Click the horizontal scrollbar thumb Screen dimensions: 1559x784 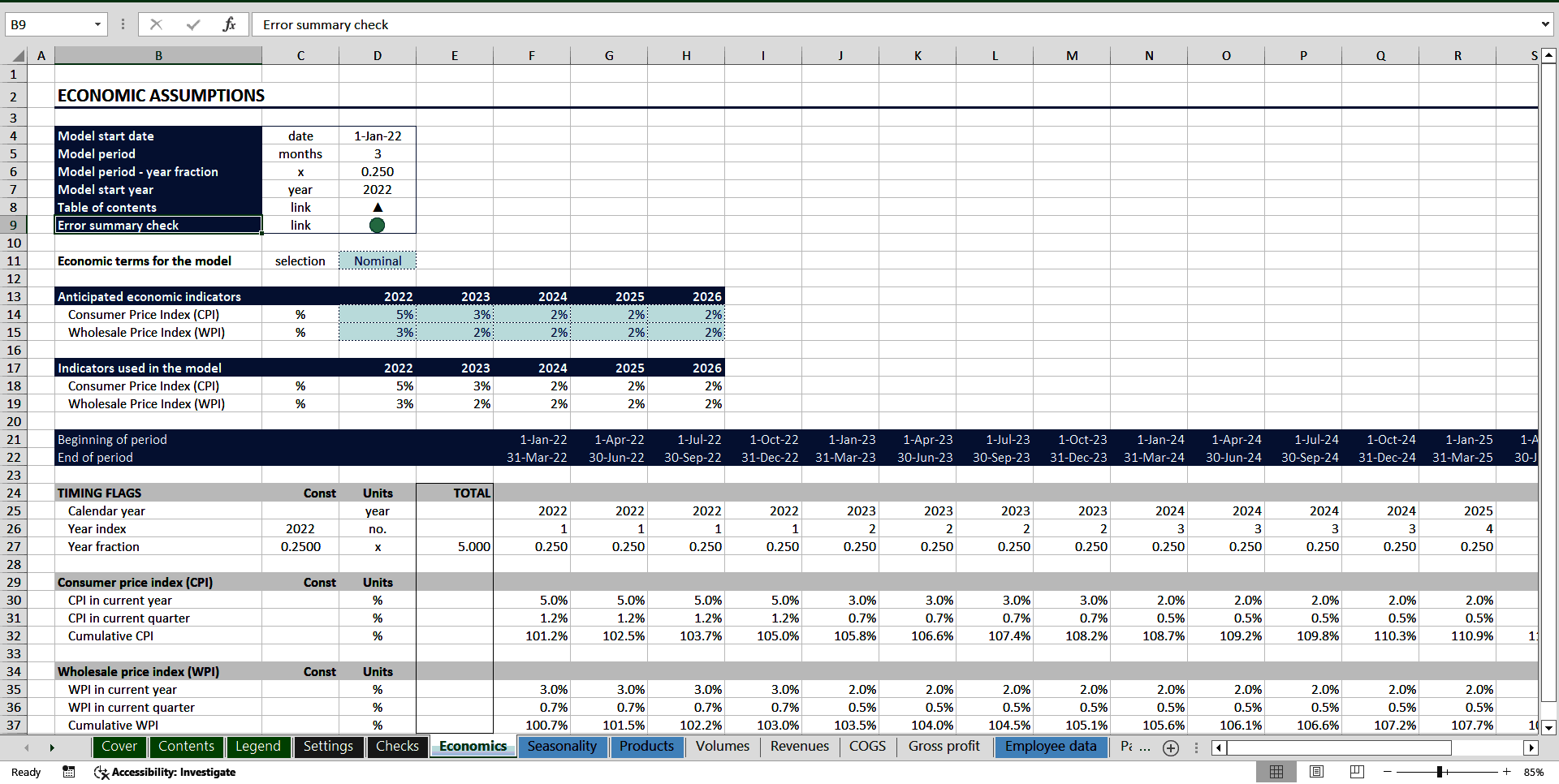tap(1340, 747)
